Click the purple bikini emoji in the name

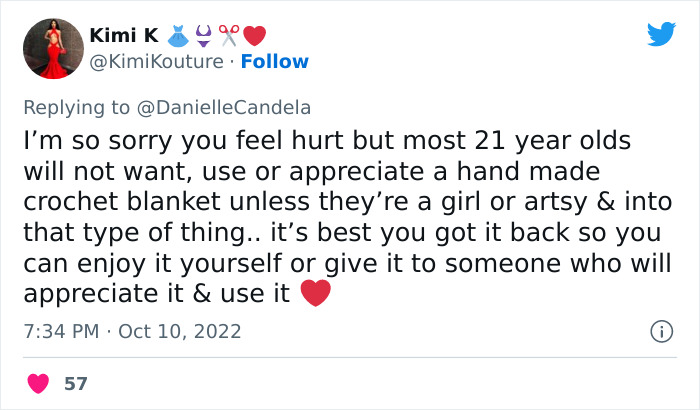[x=203, y=35]
